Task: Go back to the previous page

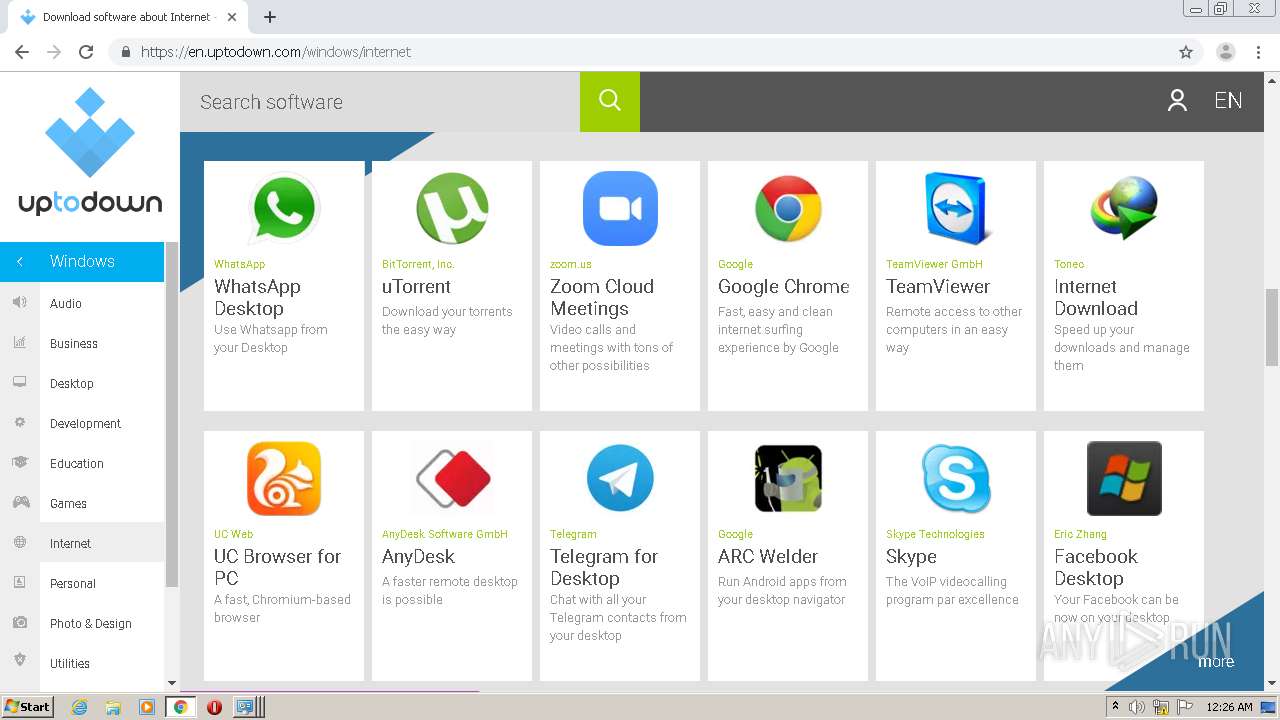Action: pos(22,52)
